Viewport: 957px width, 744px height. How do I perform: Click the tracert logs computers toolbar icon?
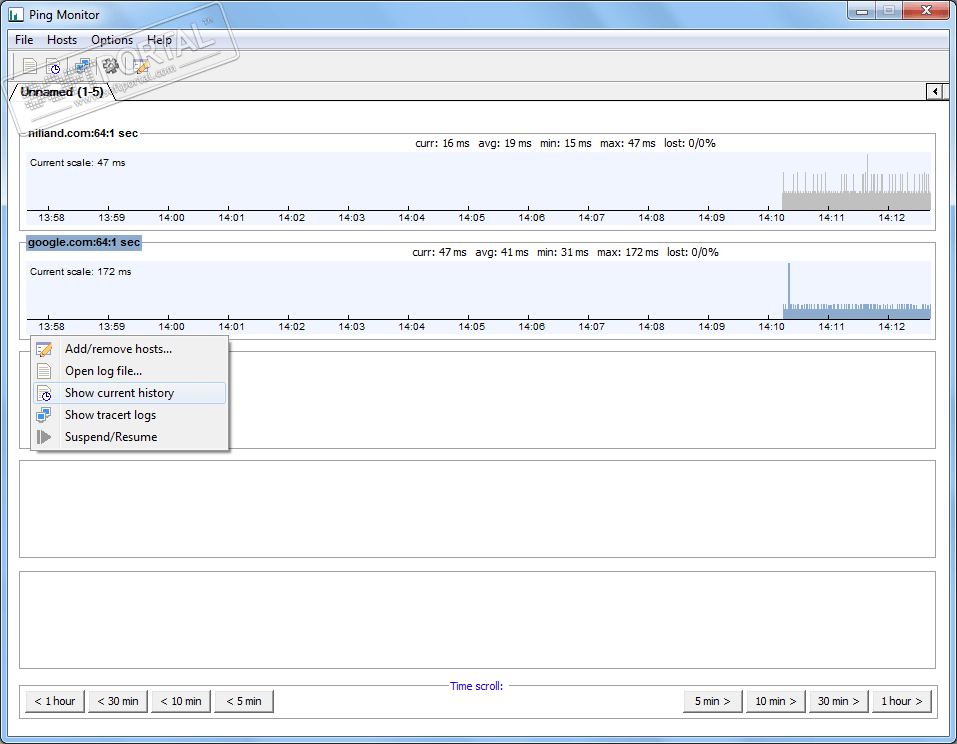[82, 65]
